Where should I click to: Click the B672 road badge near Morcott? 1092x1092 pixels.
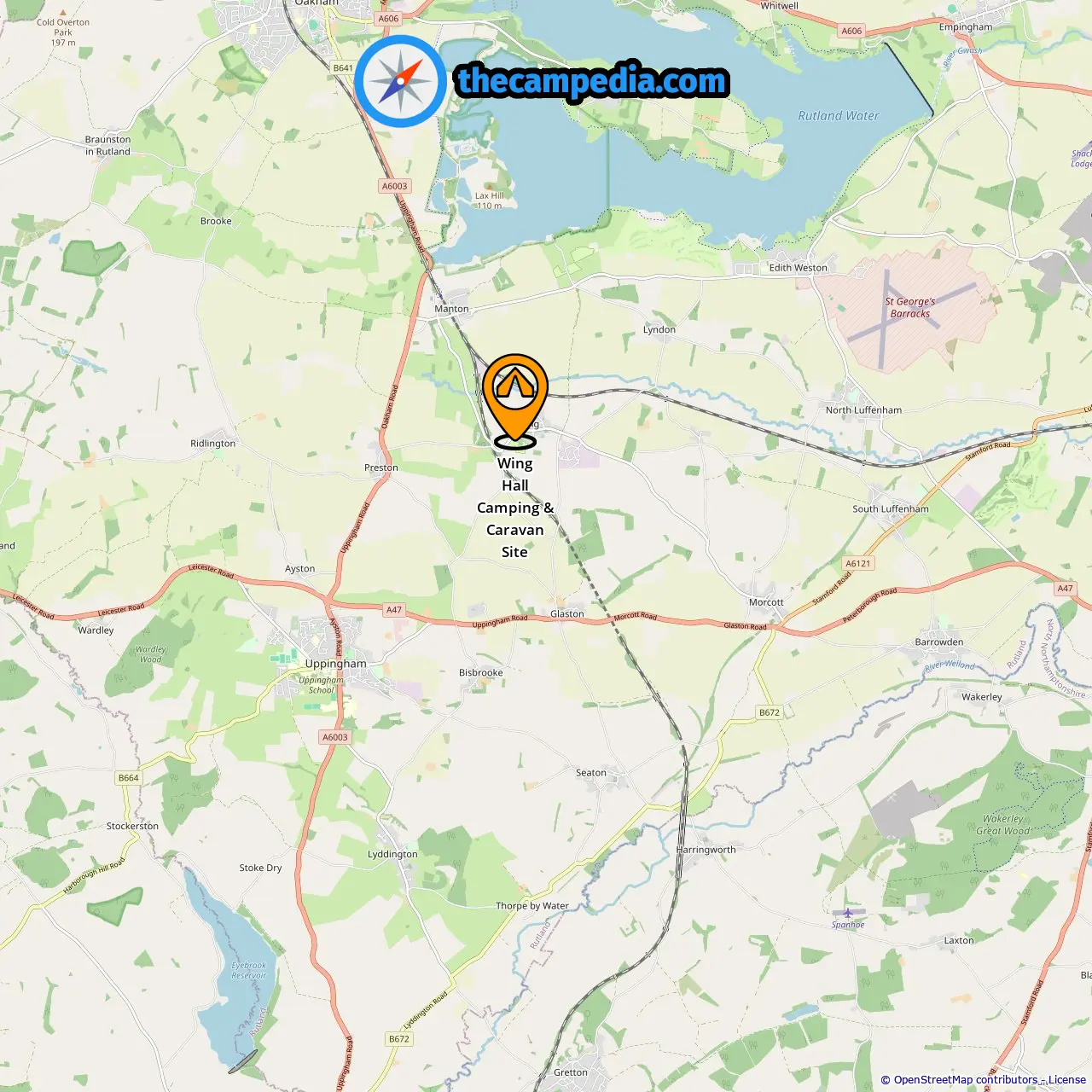(x=770, y=712)
